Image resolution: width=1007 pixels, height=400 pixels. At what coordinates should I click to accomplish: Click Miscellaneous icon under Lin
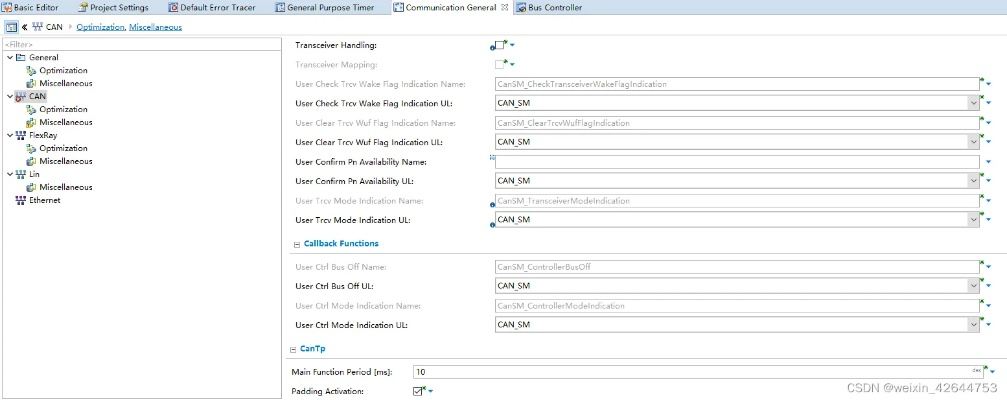[x=31, y=187]
